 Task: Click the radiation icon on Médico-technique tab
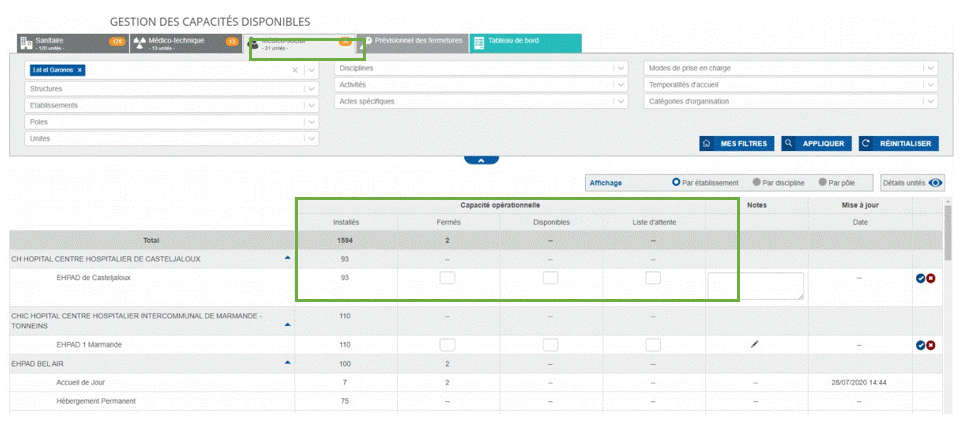pos(140,43)
